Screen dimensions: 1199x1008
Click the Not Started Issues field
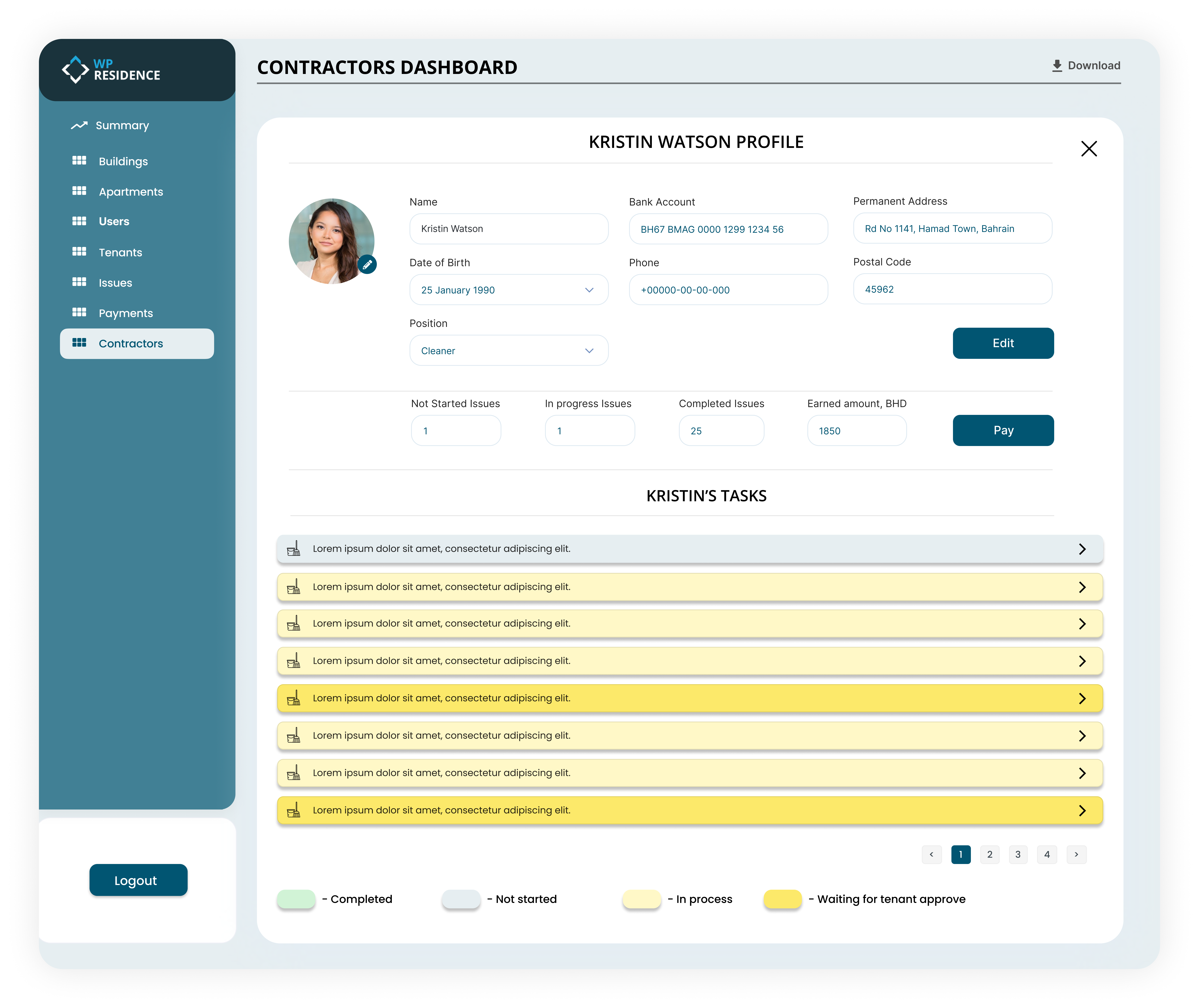coord(456,430)
